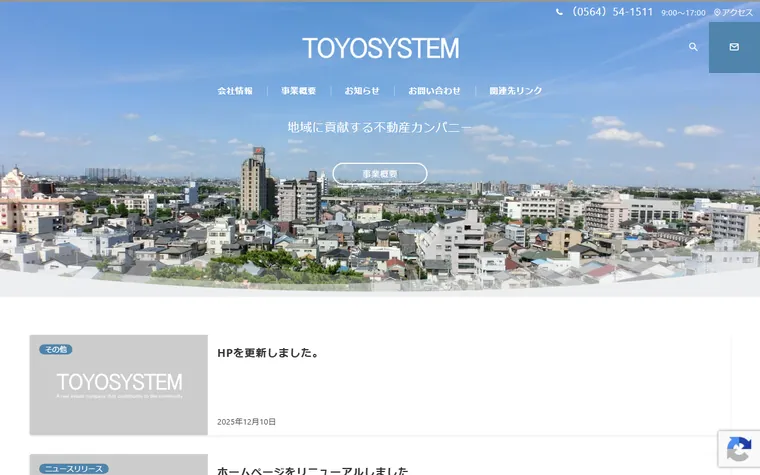Select the お知らせ menu item
This screenshot has width=760, height=475.
(362, 91)
